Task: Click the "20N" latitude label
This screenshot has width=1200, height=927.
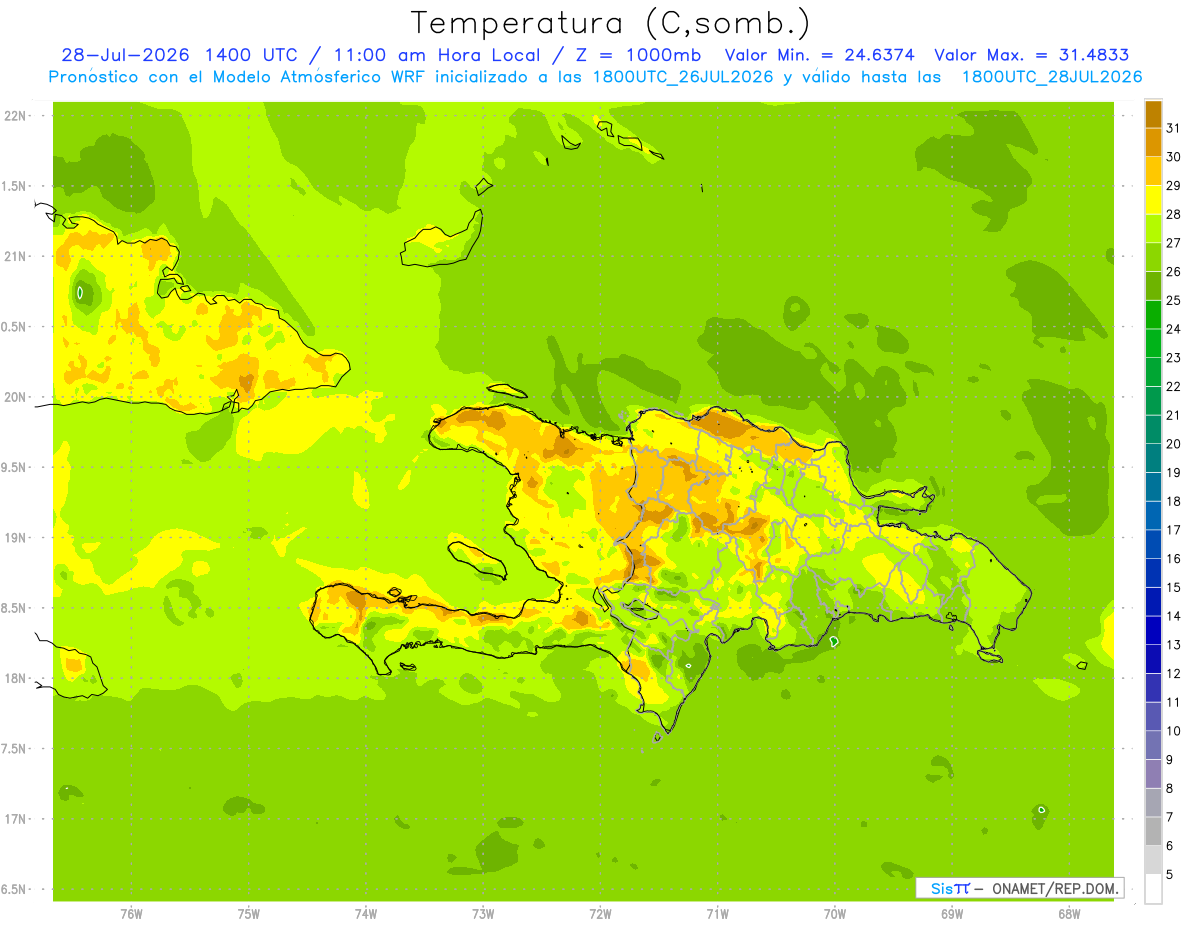Action: click(17, 397)
